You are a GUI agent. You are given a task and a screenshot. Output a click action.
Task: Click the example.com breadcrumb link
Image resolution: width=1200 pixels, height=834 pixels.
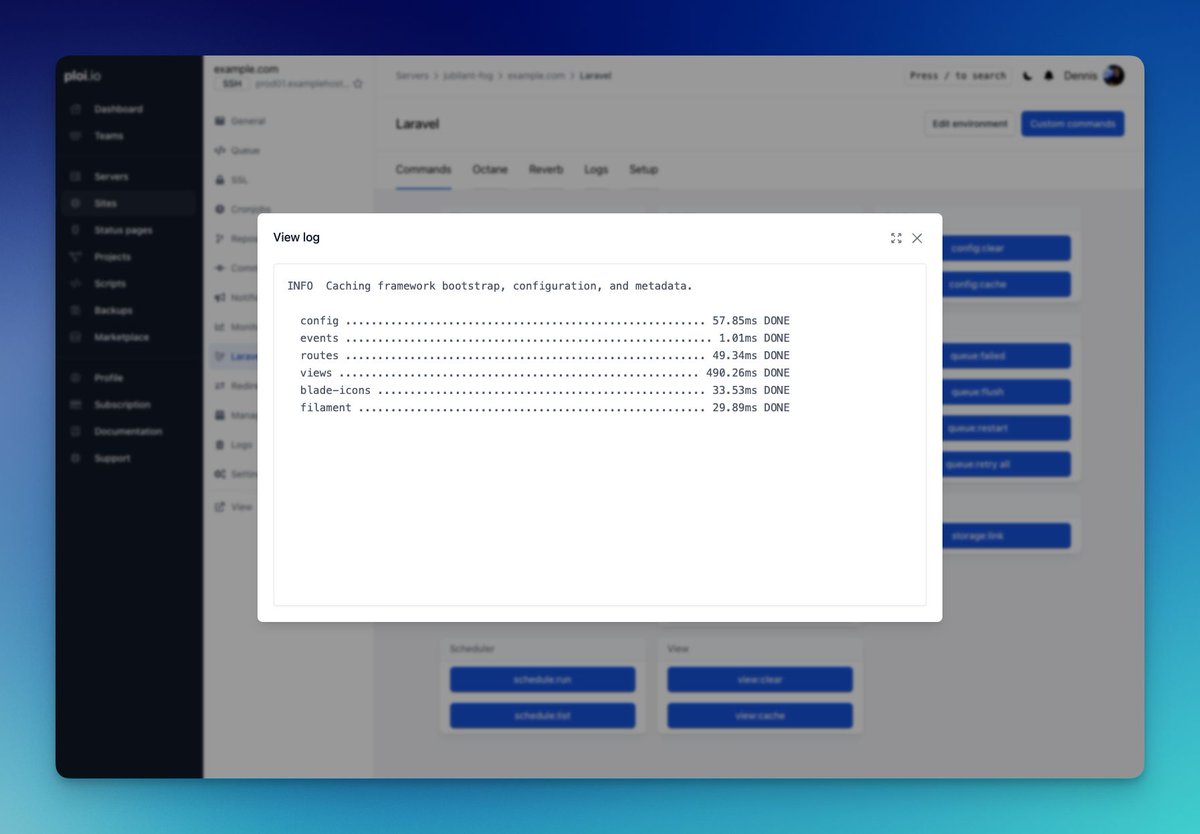[x=537, y=76]
